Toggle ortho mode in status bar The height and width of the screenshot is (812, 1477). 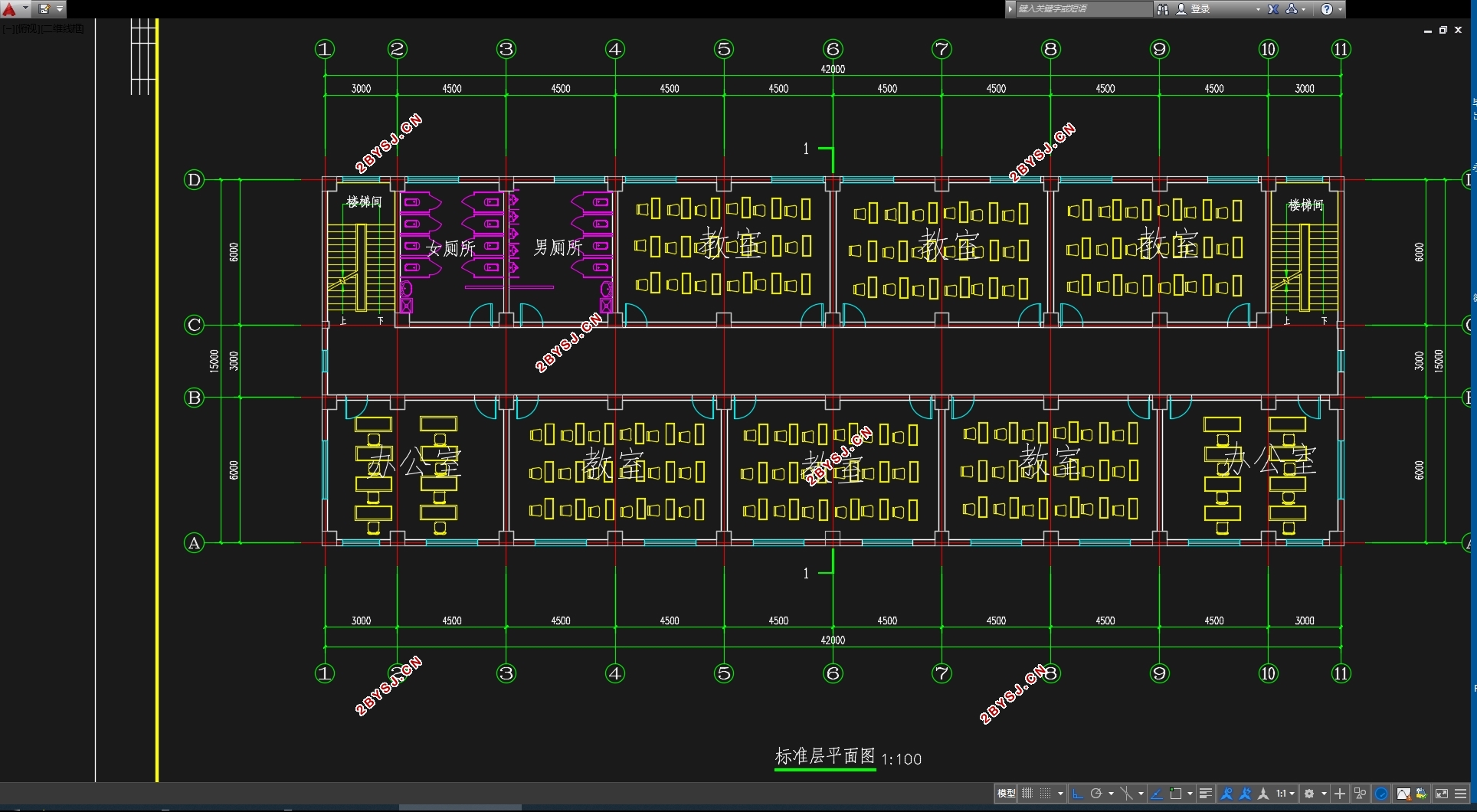coord(1077,794)
